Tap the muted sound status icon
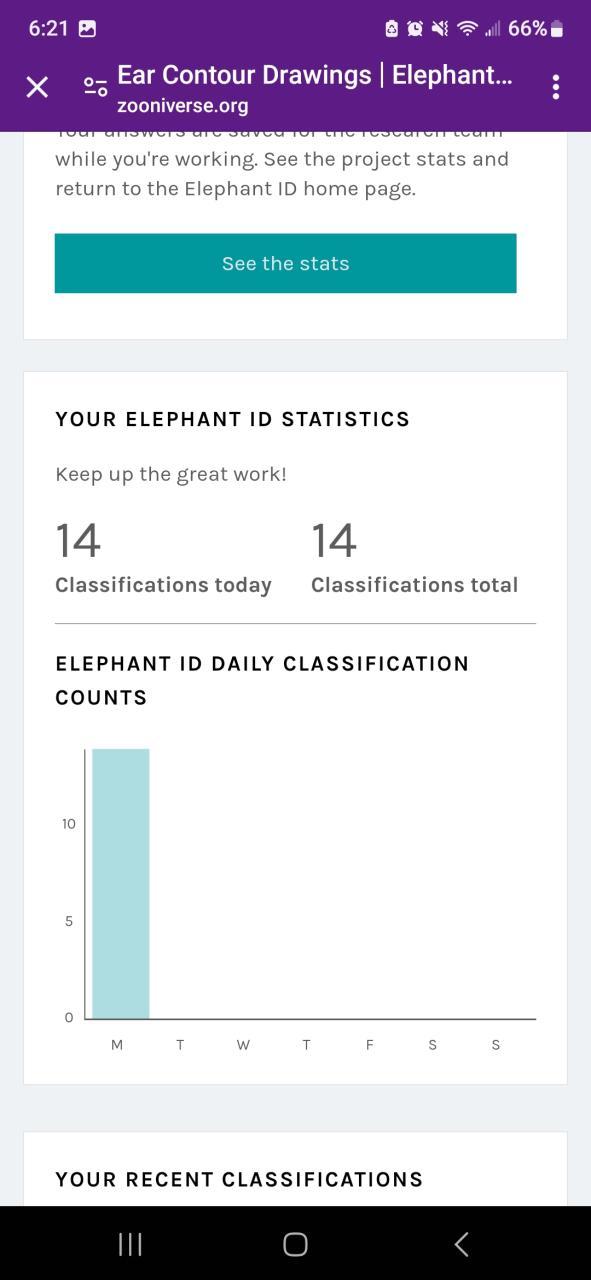Viewport: 591px width, 1280px height. click(440, 29)
